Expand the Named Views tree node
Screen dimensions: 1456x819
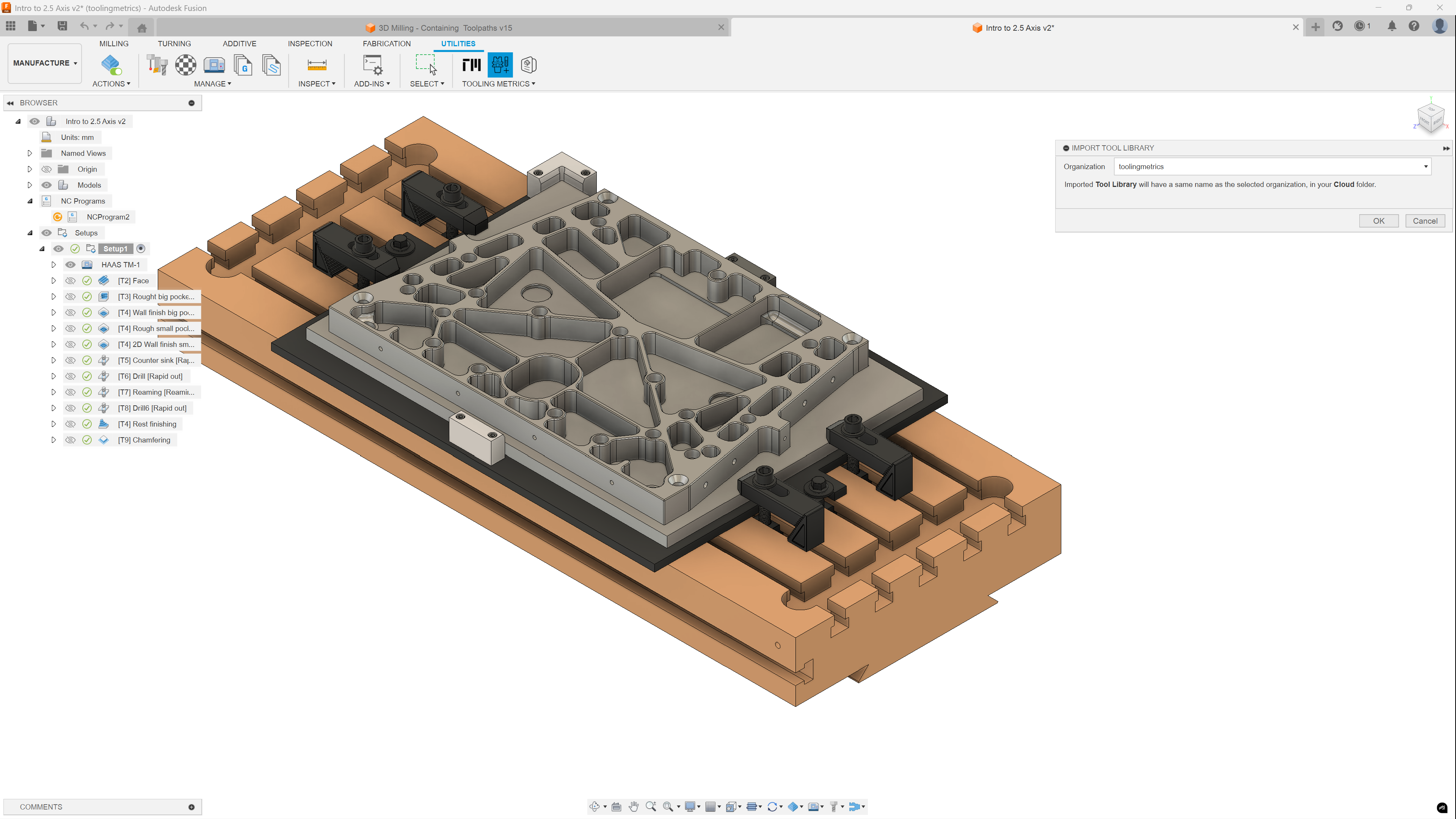tap(30, 153)
